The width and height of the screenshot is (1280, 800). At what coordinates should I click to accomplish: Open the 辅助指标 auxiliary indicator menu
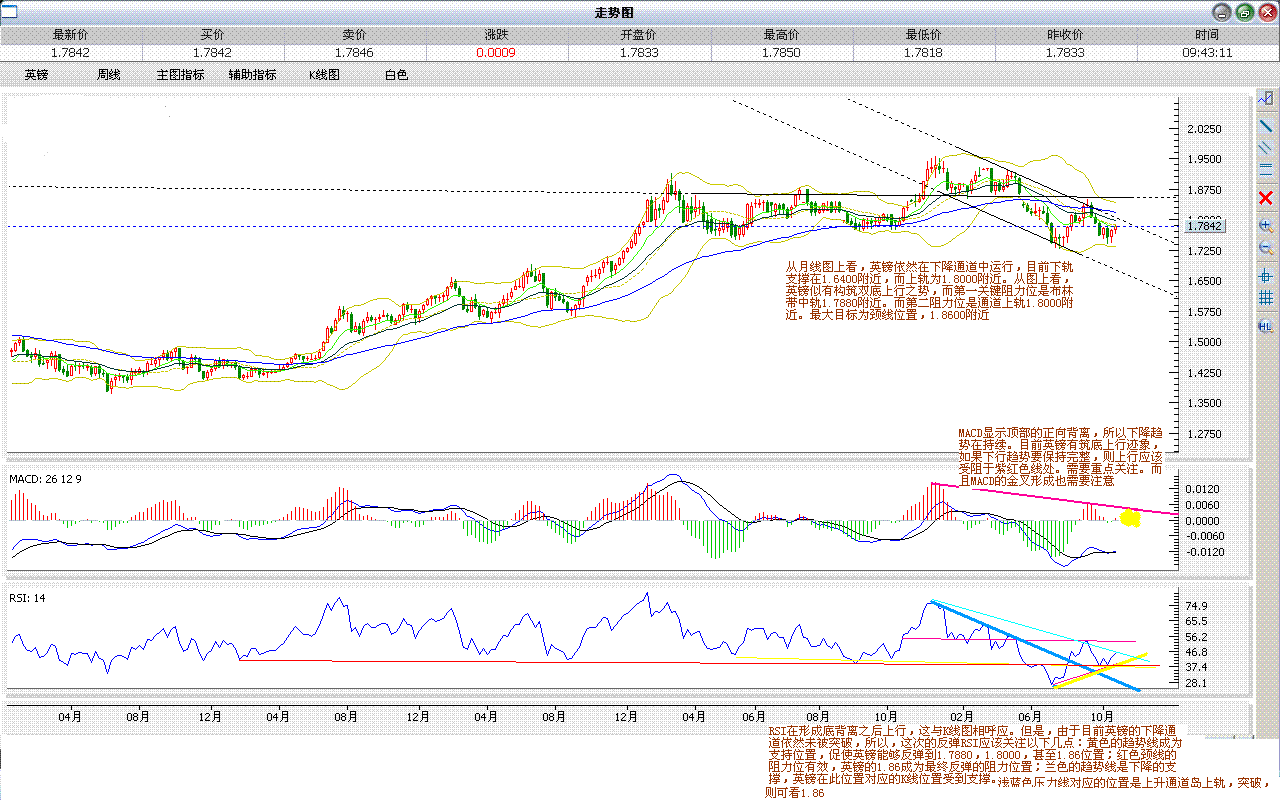coord(252,75)
